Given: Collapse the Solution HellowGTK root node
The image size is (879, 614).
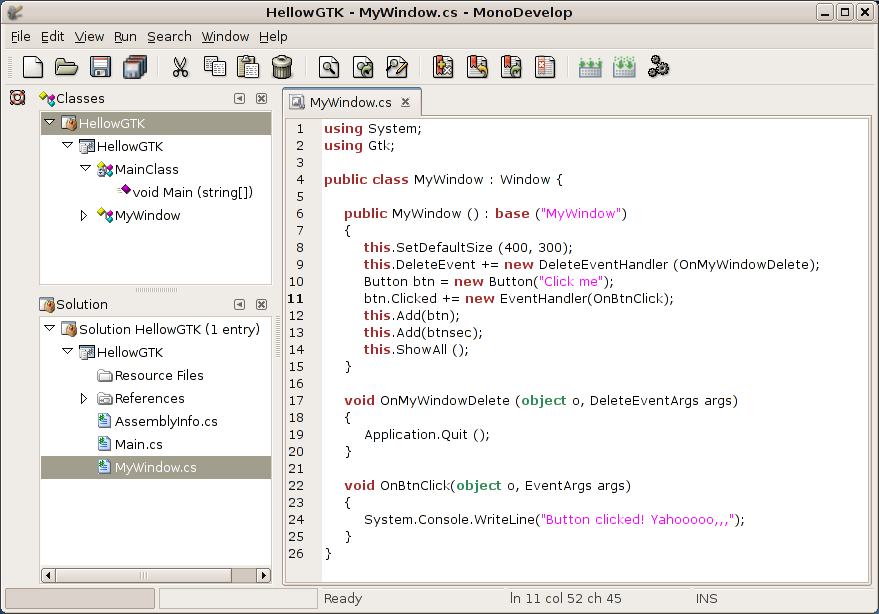Looking at the screenshot, I should coord(49,328).
